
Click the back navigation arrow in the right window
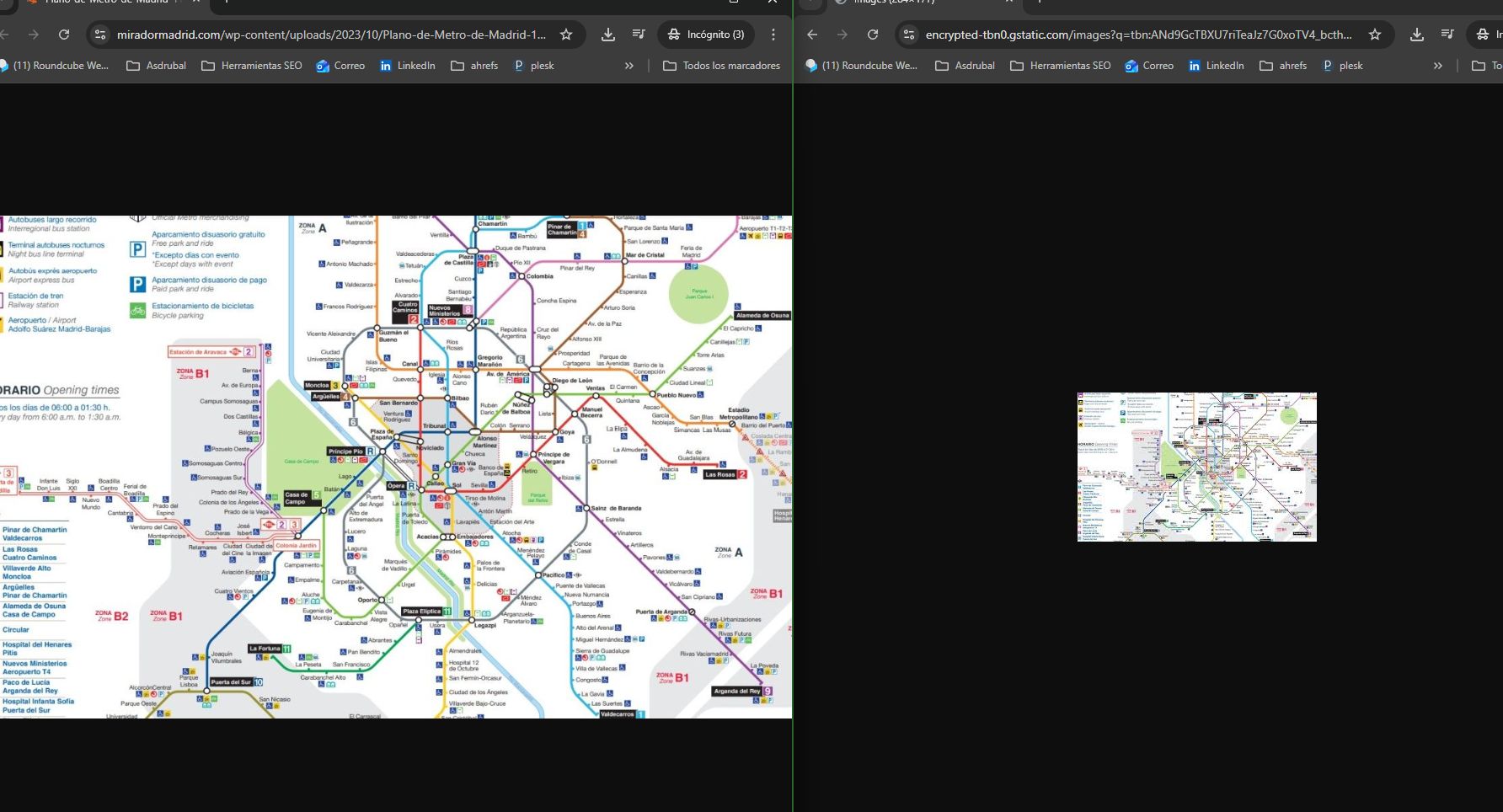(810, 35)
